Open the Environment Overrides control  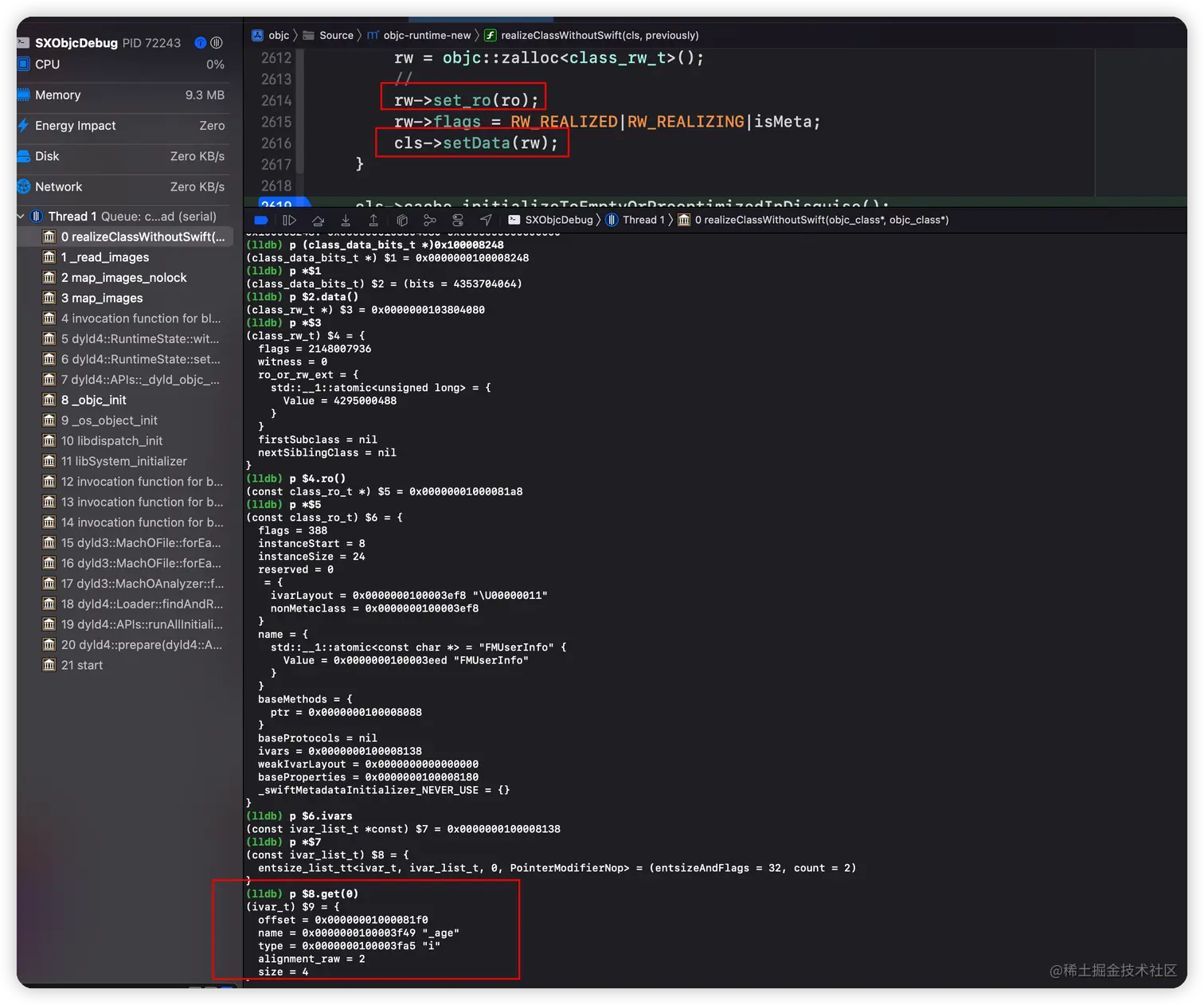[458, 221]
